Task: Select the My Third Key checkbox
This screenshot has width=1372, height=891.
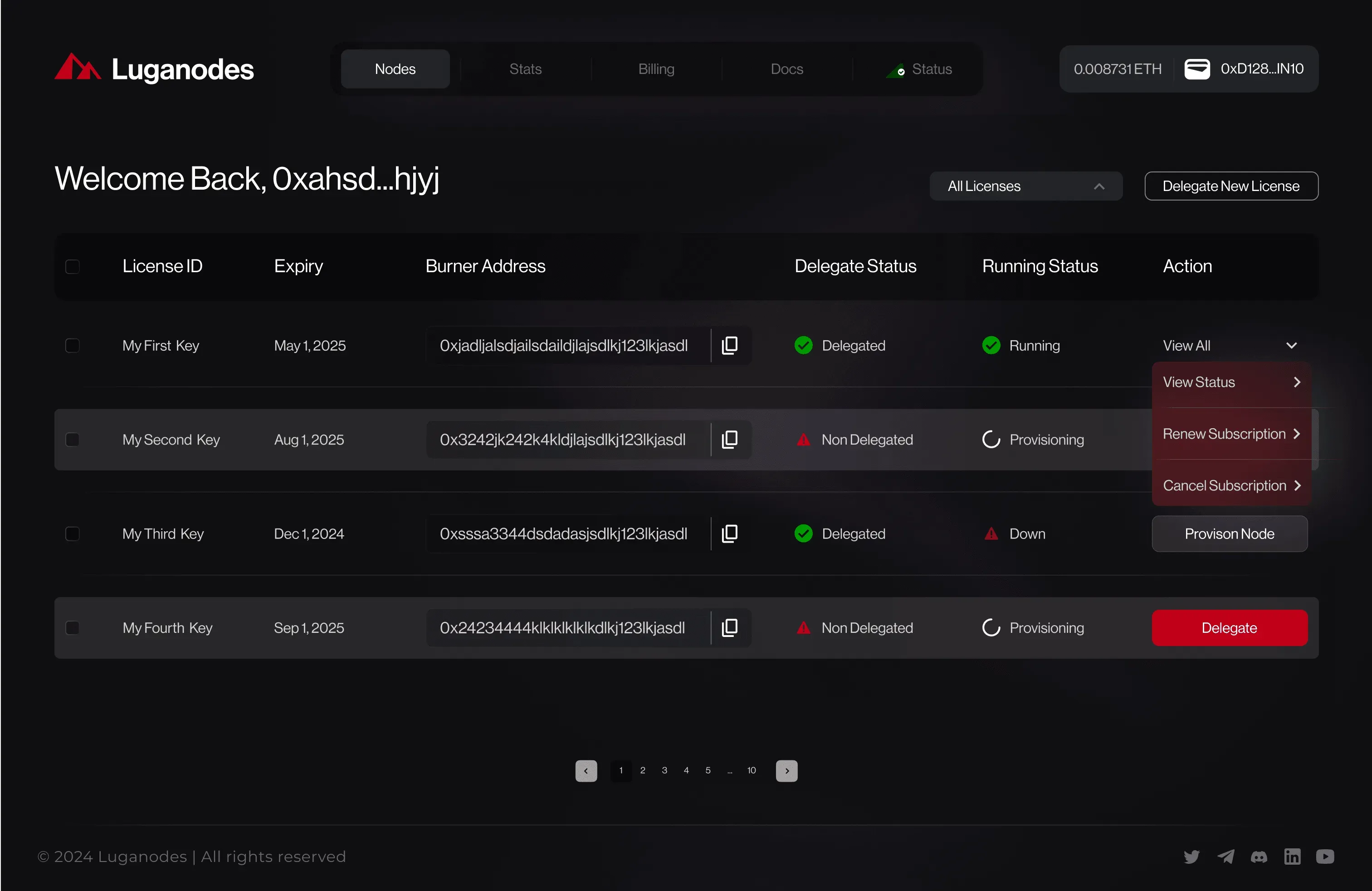Action: (x=73, y=534)
